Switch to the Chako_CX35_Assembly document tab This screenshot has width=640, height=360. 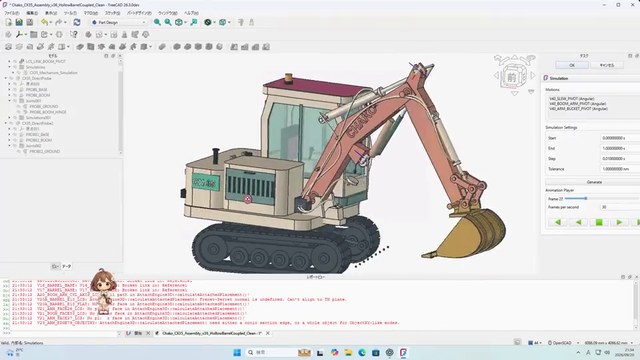(211, 333)
